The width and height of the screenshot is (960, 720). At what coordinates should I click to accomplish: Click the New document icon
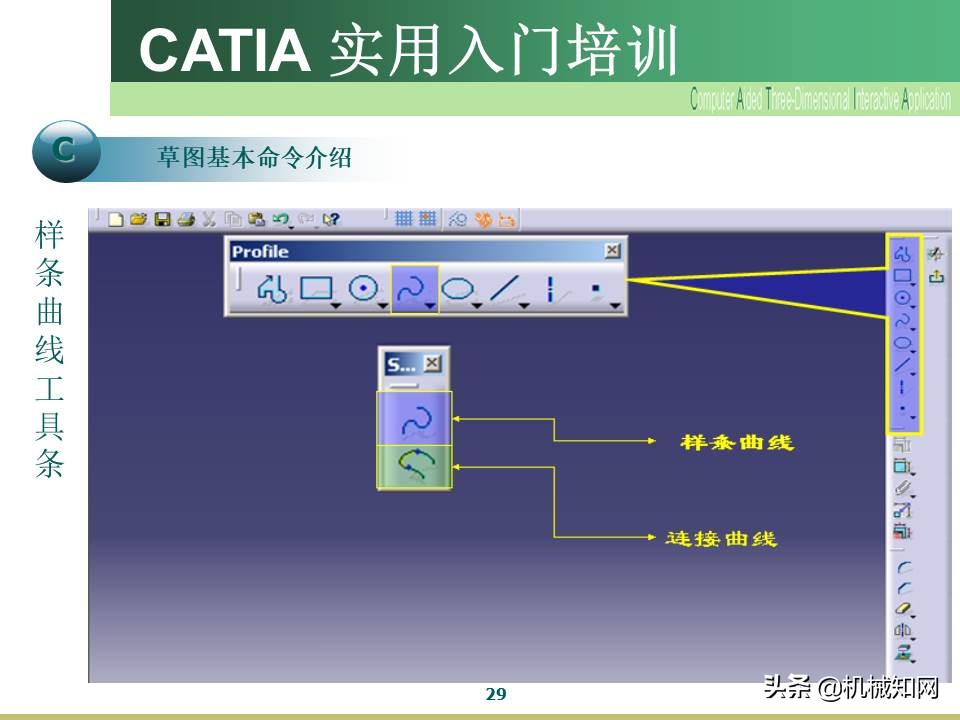115,219
